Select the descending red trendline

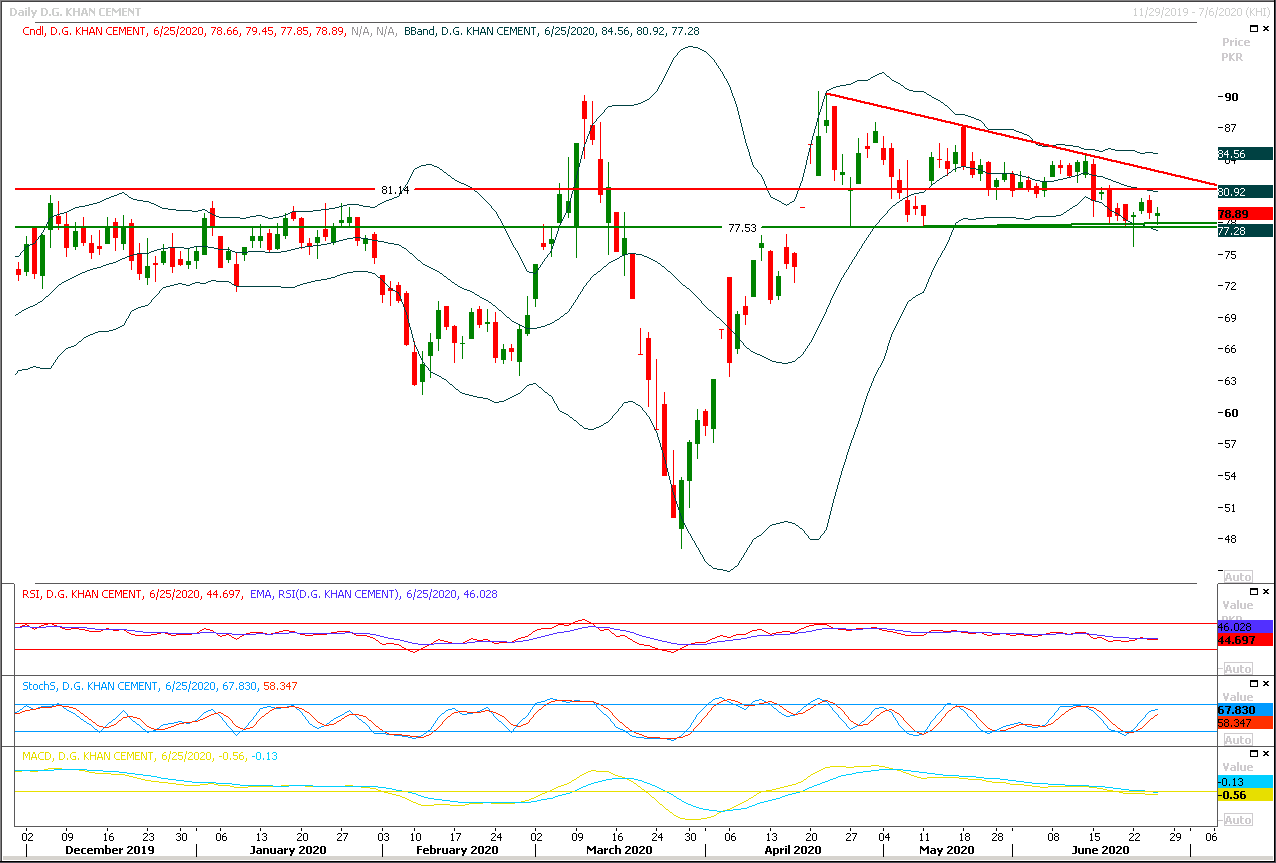click(x=1020, y=139)
